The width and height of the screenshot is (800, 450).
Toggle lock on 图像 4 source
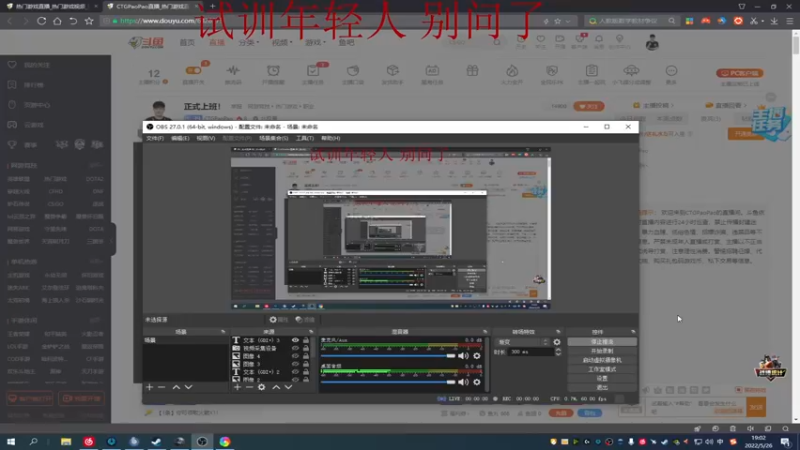(306, 356)
